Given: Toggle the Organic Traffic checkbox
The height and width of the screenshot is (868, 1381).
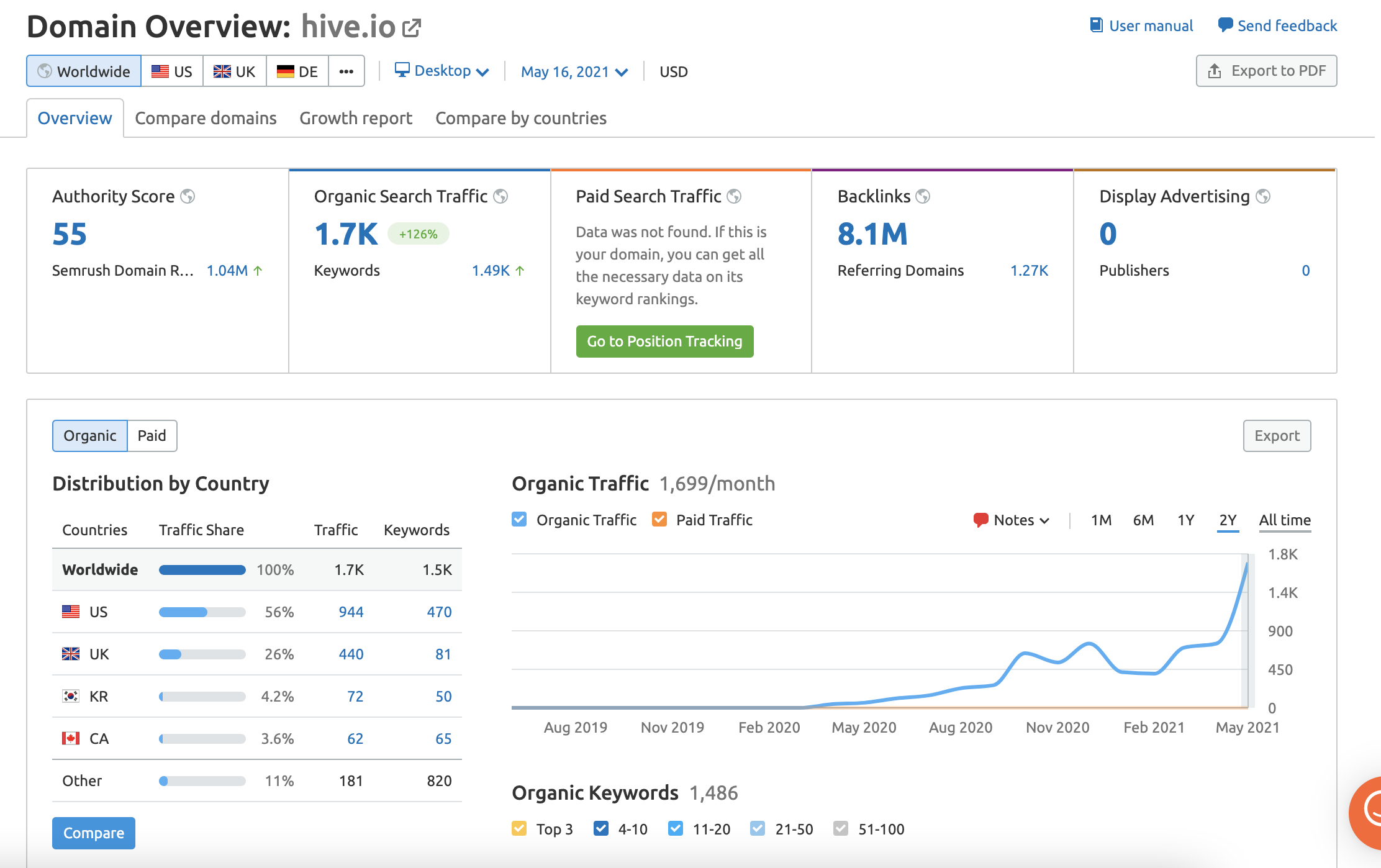Looking at the screenshot, I should click(x=519, y=519).
